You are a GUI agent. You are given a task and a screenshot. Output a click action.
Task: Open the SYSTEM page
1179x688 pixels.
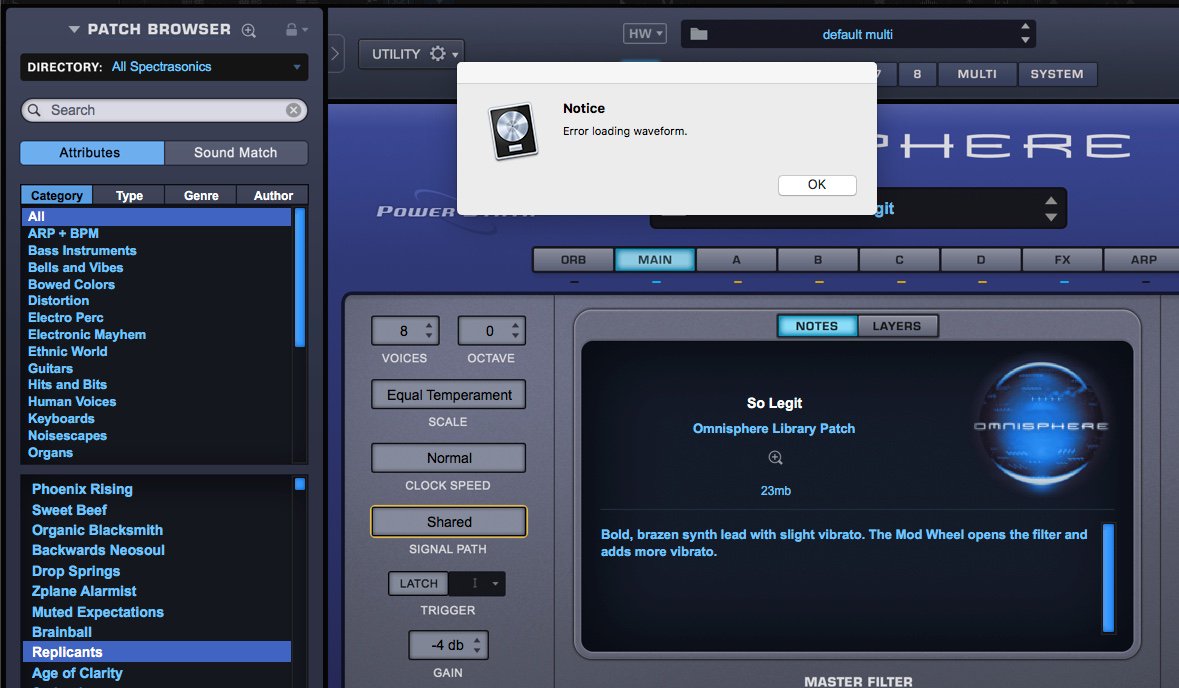[1056, 74]
